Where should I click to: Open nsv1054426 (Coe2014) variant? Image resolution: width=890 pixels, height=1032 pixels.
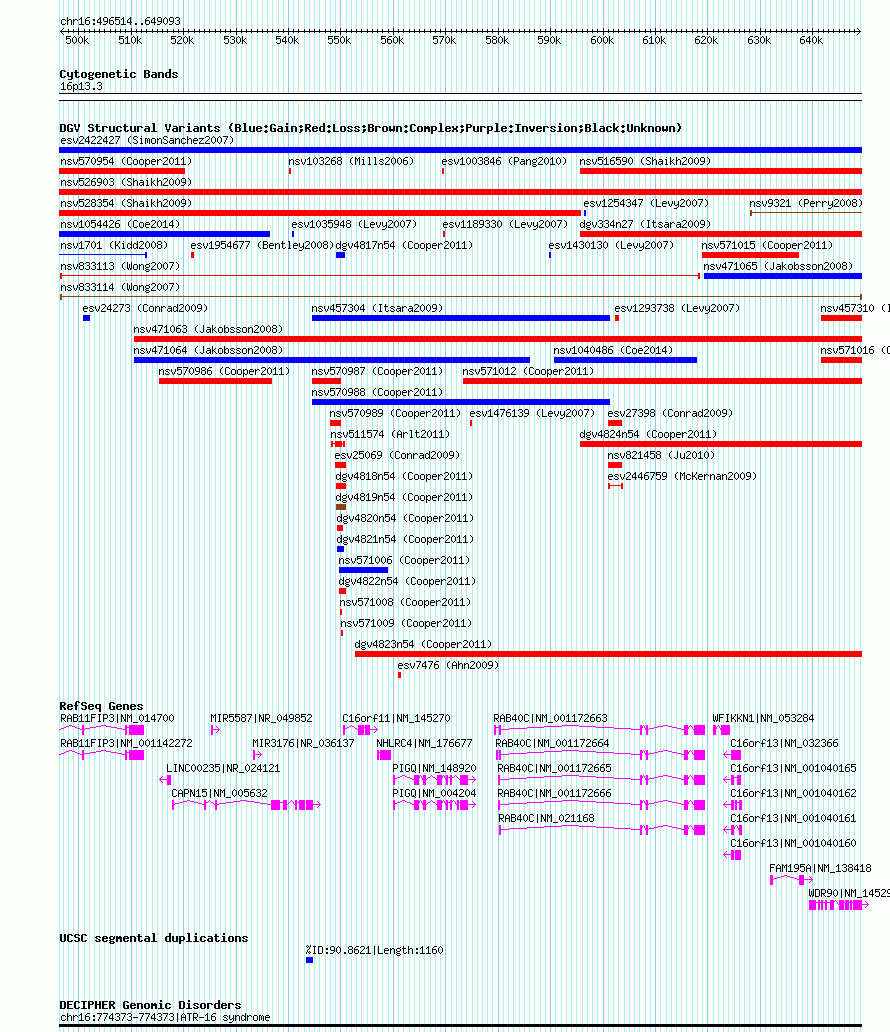[120, 224]
